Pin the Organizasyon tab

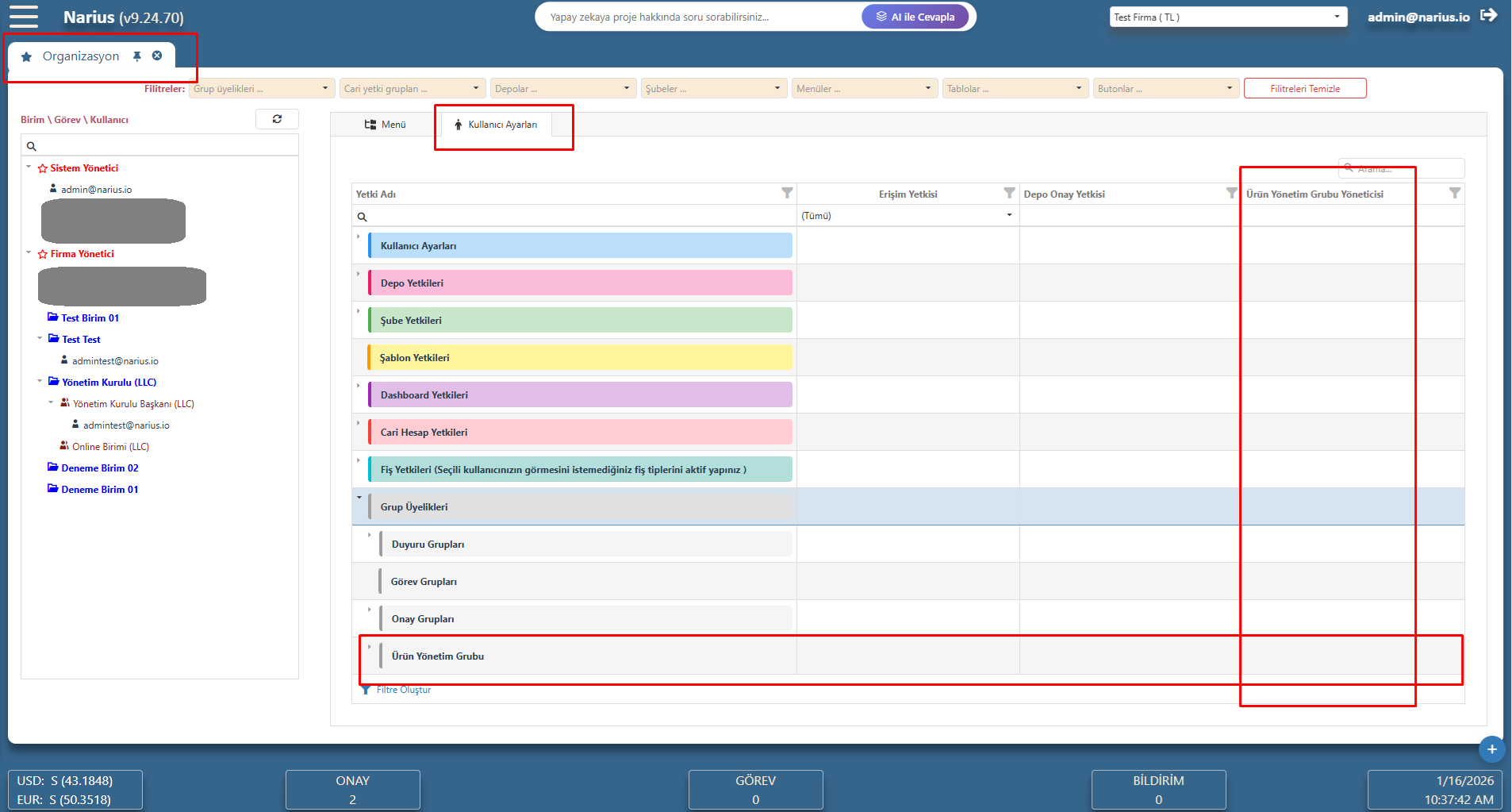137,56
